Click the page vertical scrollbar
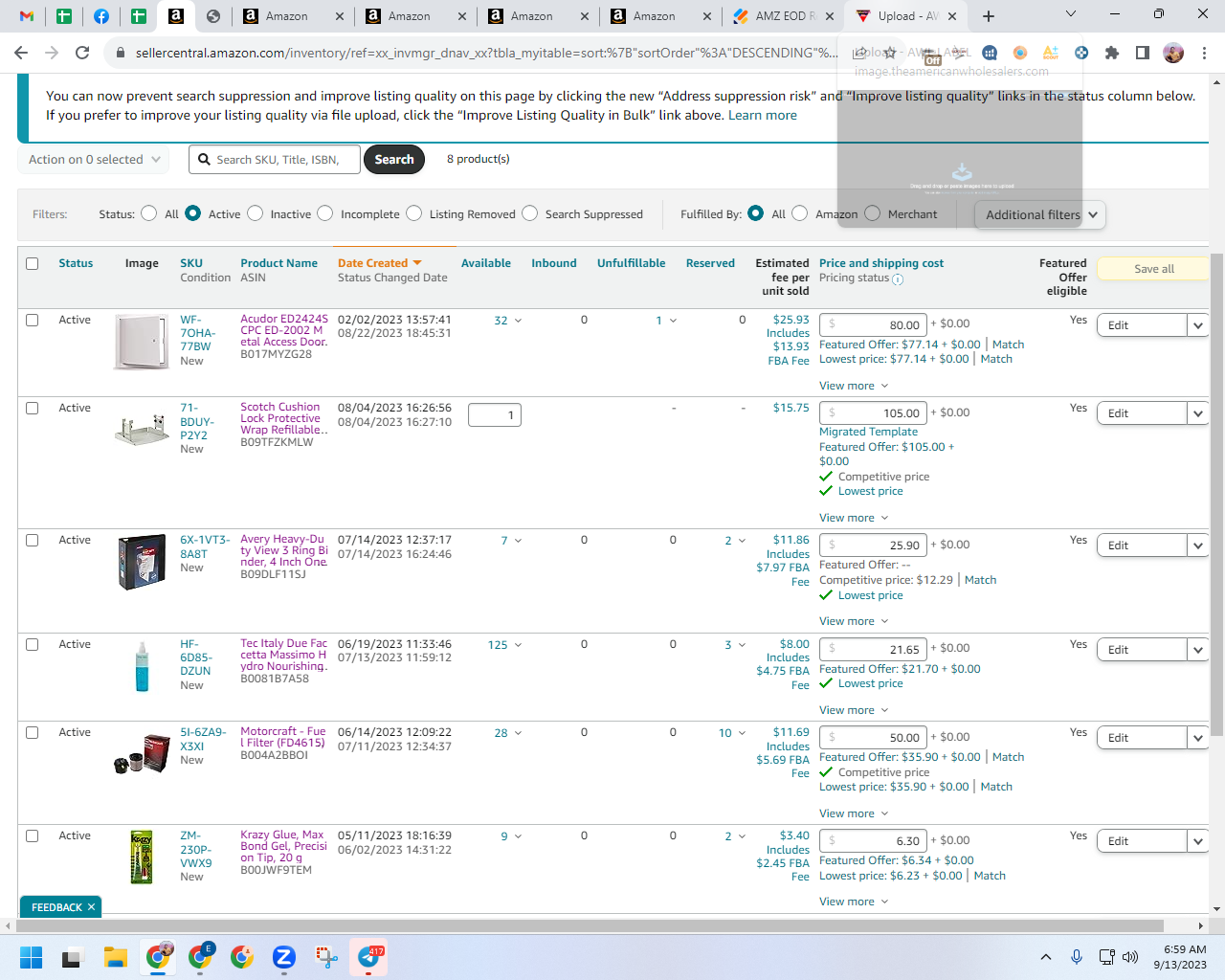 pyautogui.click(x=1216, y=495)
